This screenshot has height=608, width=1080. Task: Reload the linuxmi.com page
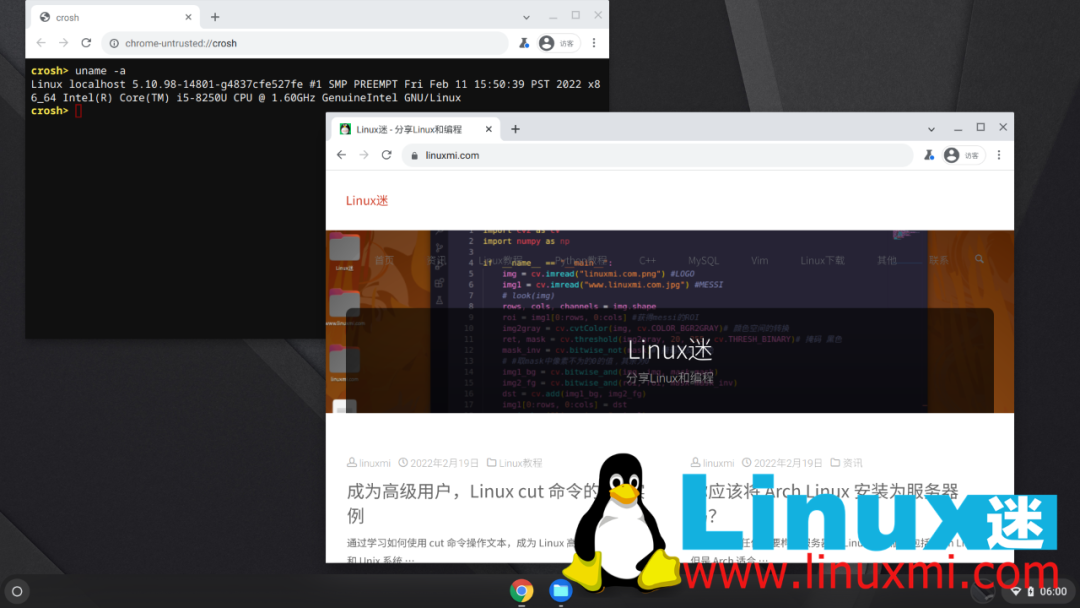[386, 155]
